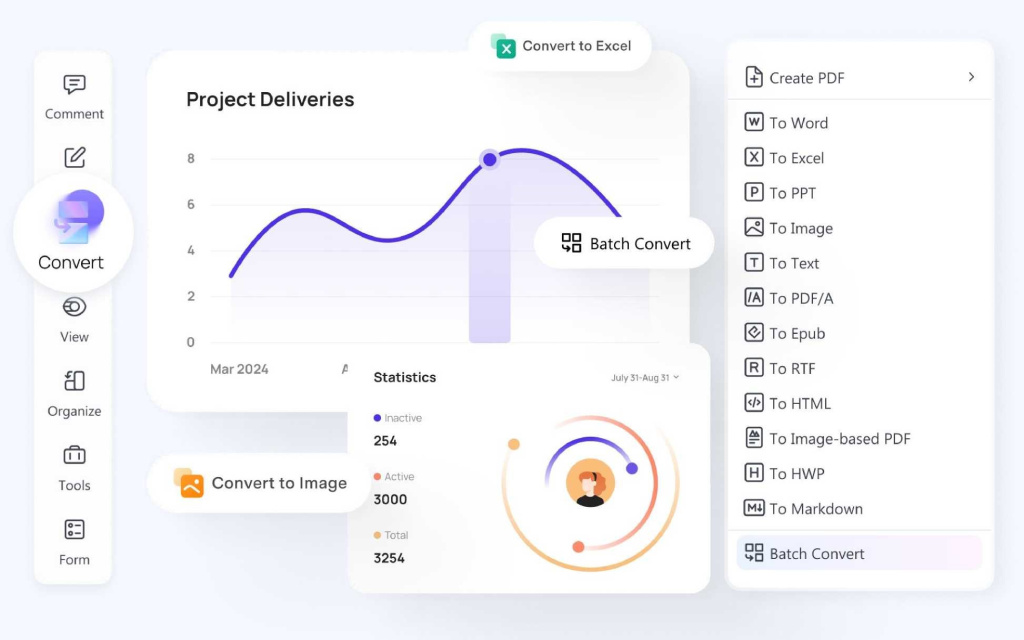Click the user avatar in Statistics chart
The height and width of the screenshot is (640, 1024).
(x=590, y=483)
